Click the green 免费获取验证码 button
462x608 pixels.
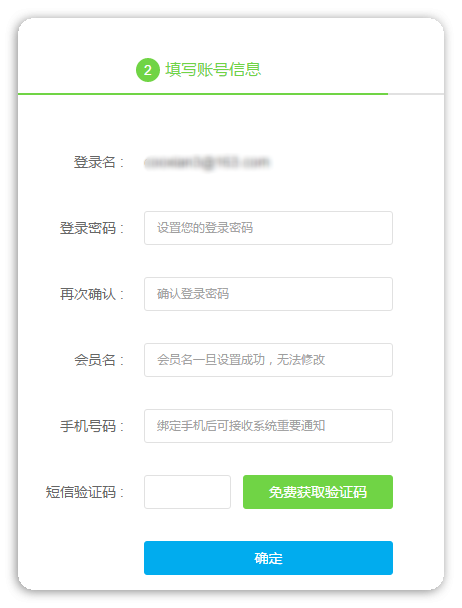[x=318, y=492]
